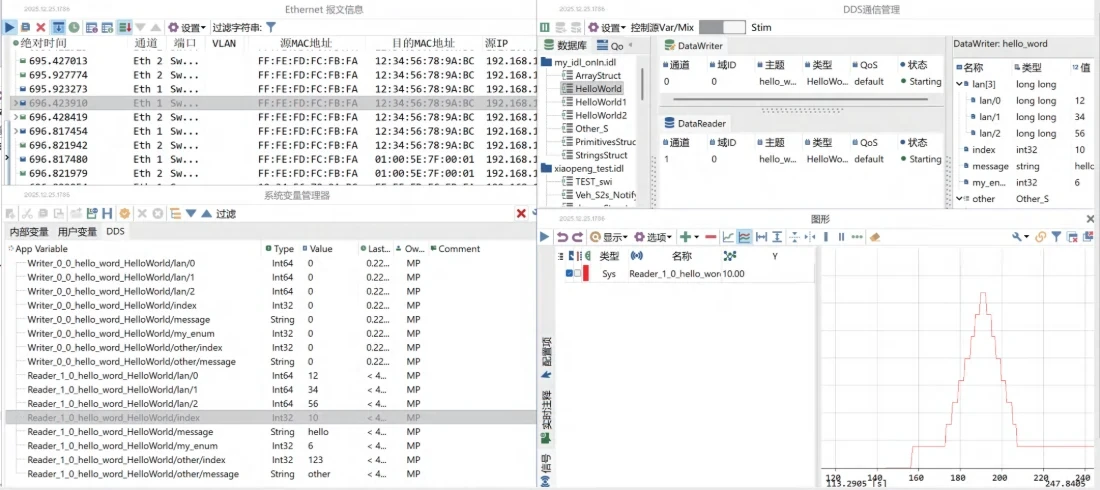Close the 图形 panel with X
This screenshot has height=490, width=1100.
(1090, 219)
